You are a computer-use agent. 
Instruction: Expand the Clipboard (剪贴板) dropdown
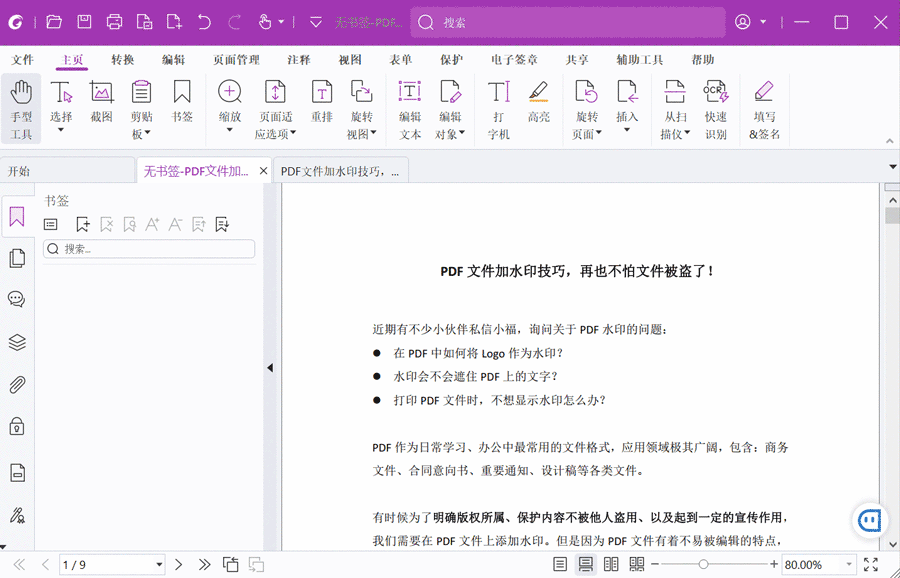coord(148,133)
